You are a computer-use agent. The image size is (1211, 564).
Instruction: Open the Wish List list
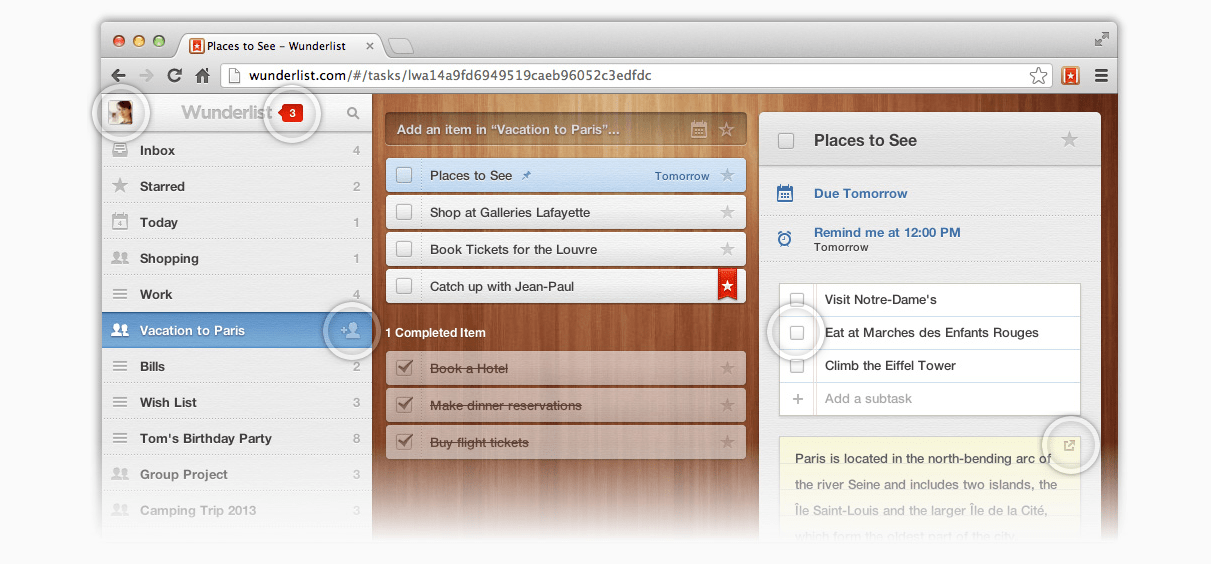click(x=237, y=402)
